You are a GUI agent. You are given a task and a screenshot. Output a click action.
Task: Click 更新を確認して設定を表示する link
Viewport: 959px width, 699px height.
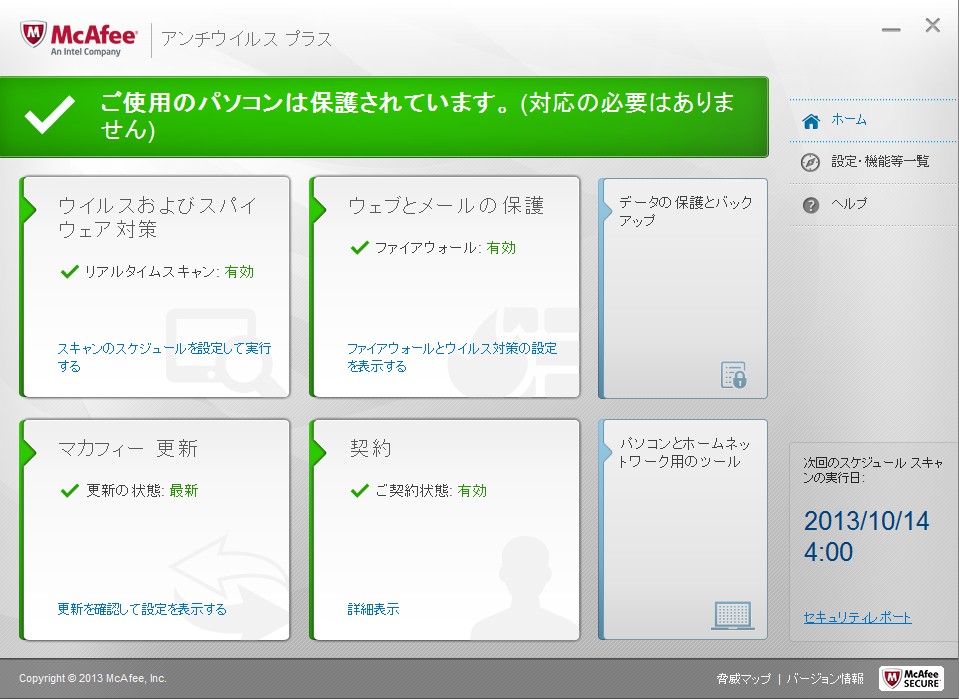click(x=142, y=609)
